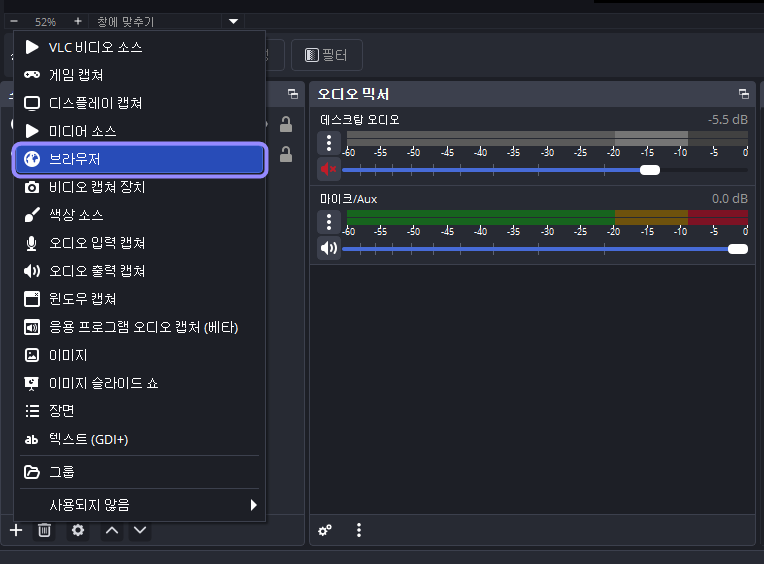
Task: Add a 장면 source
Action: pos(139,411)
